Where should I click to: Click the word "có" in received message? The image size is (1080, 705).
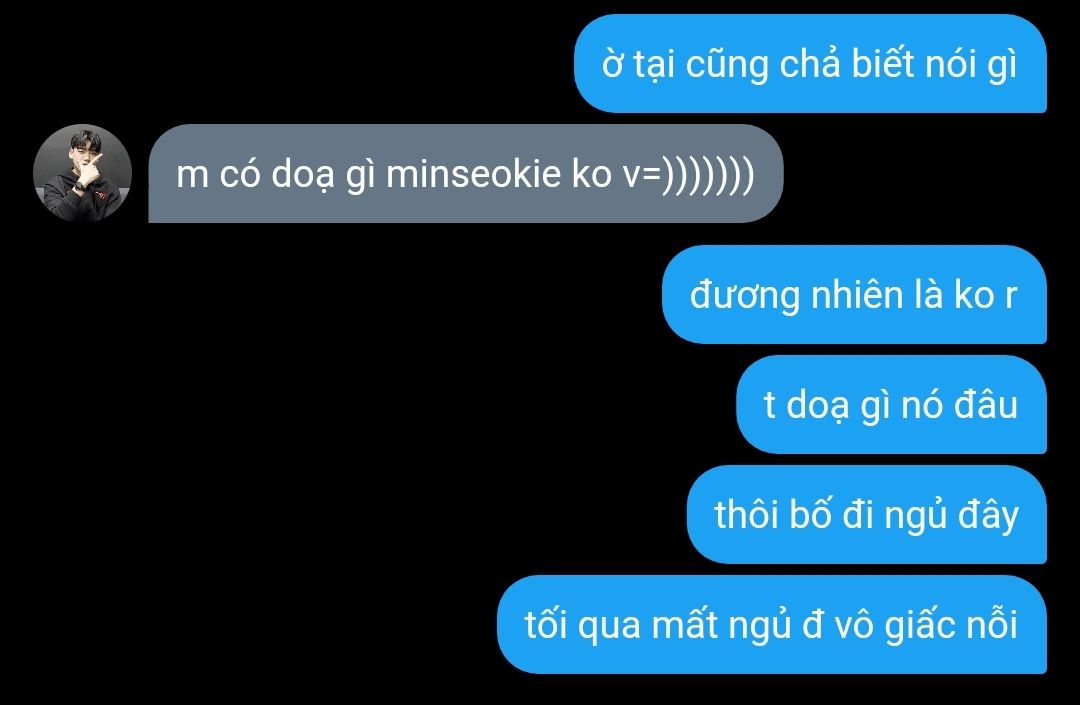click(239, 173)
